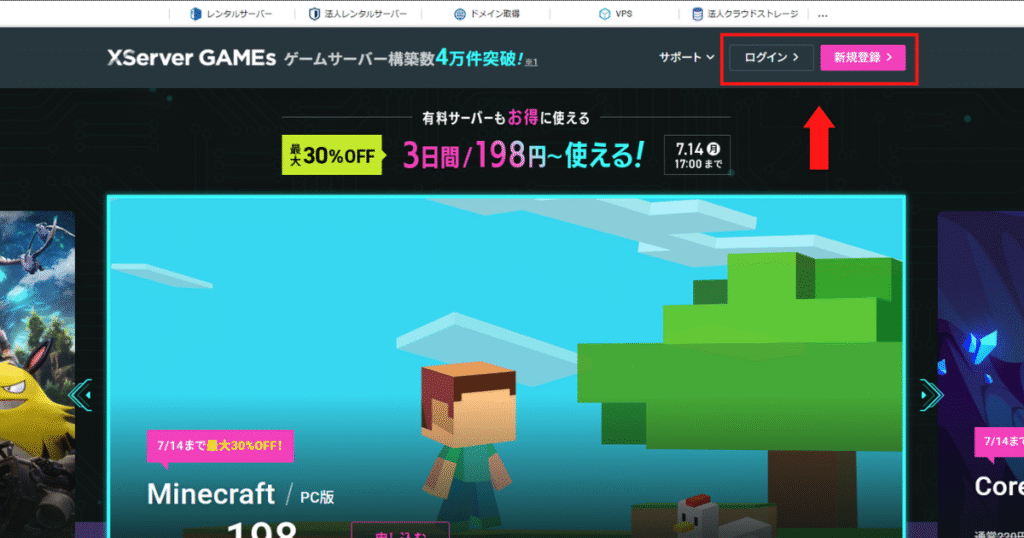Screen dimensions: 1024x538
Task: Click the three-dots more services menu
Action: click(823, 14)
